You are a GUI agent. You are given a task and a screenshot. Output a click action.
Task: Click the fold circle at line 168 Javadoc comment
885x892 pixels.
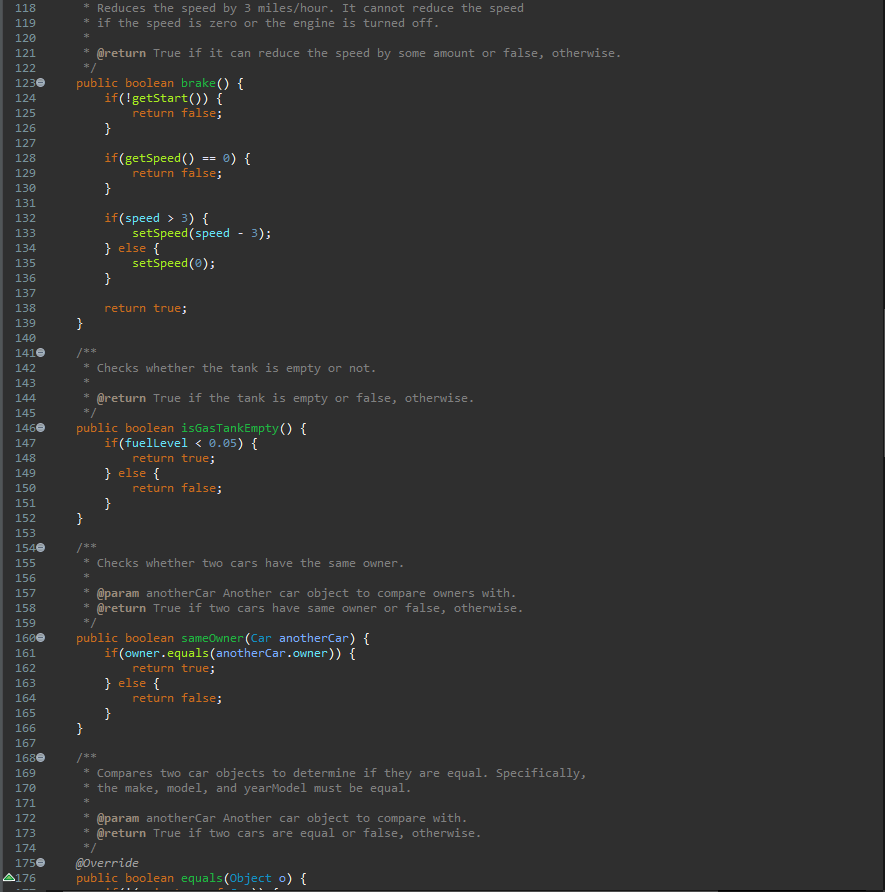click(x=41, y=757)
